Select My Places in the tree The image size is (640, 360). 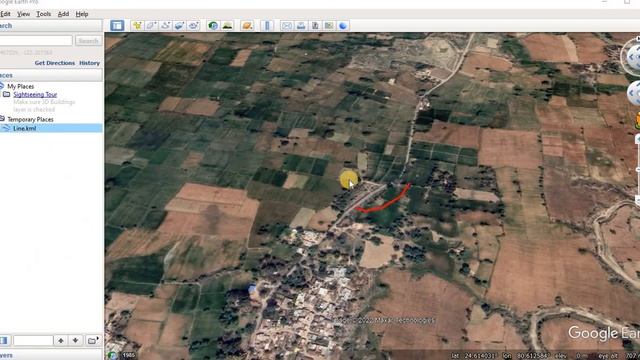point(20,86)
